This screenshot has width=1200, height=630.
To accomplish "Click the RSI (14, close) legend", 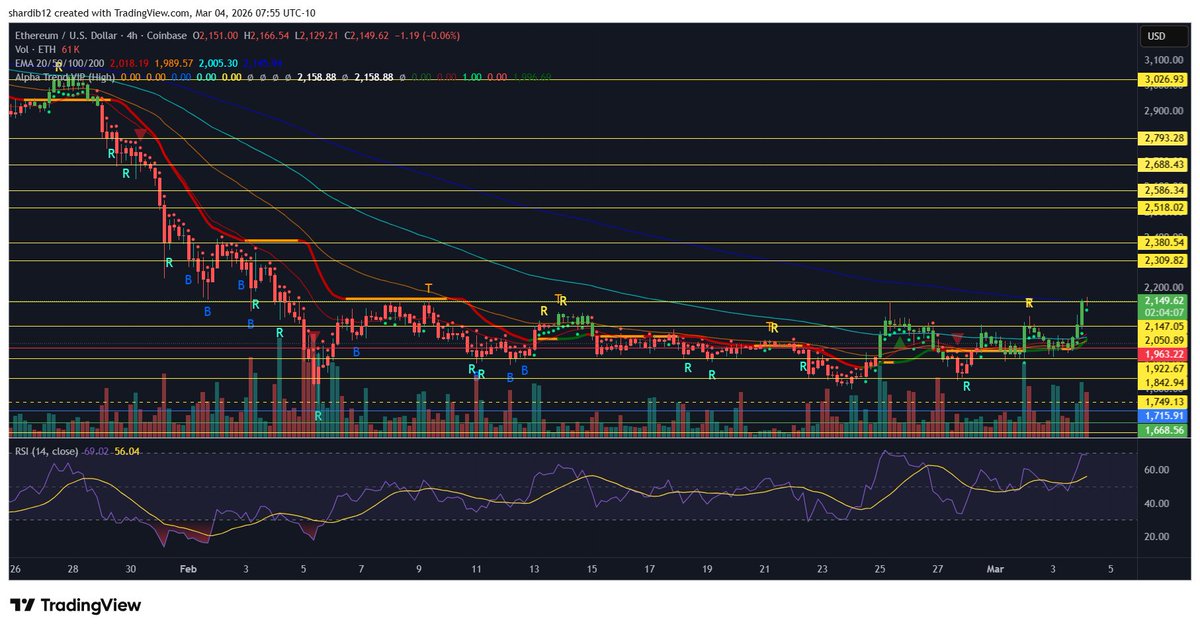I will [47, 452].
